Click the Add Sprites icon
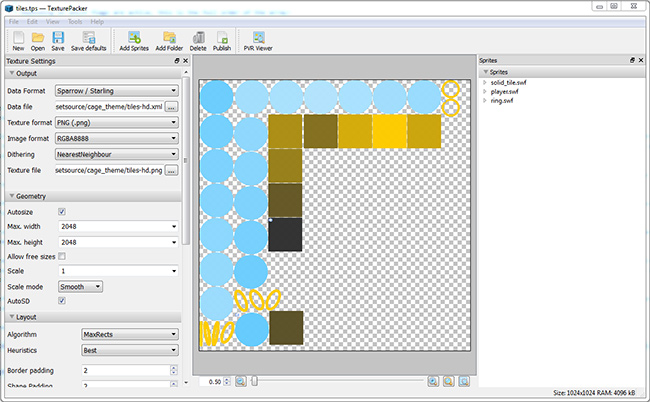This screenshot has height=402, width=650. point(133,38)
